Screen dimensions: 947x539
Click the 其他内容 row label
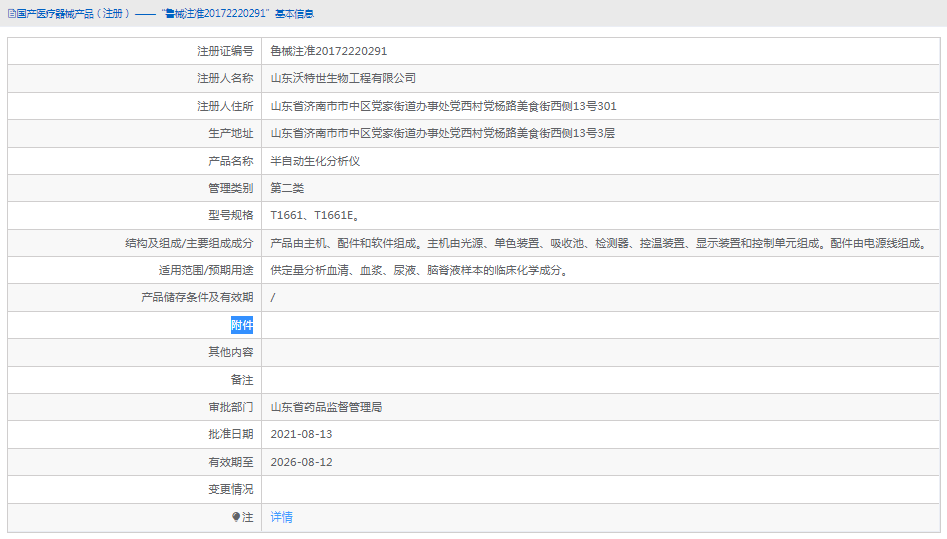click(230, 352)
